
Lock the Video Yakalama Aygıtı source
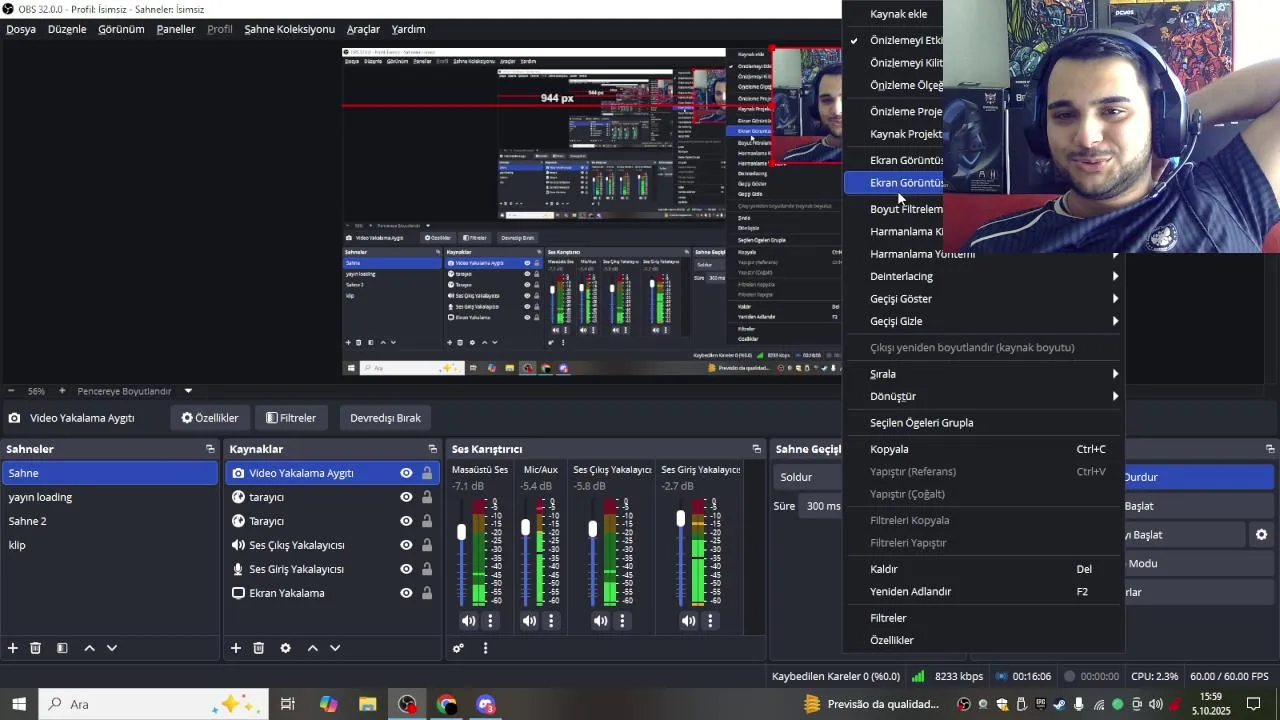tap(427, 473)
